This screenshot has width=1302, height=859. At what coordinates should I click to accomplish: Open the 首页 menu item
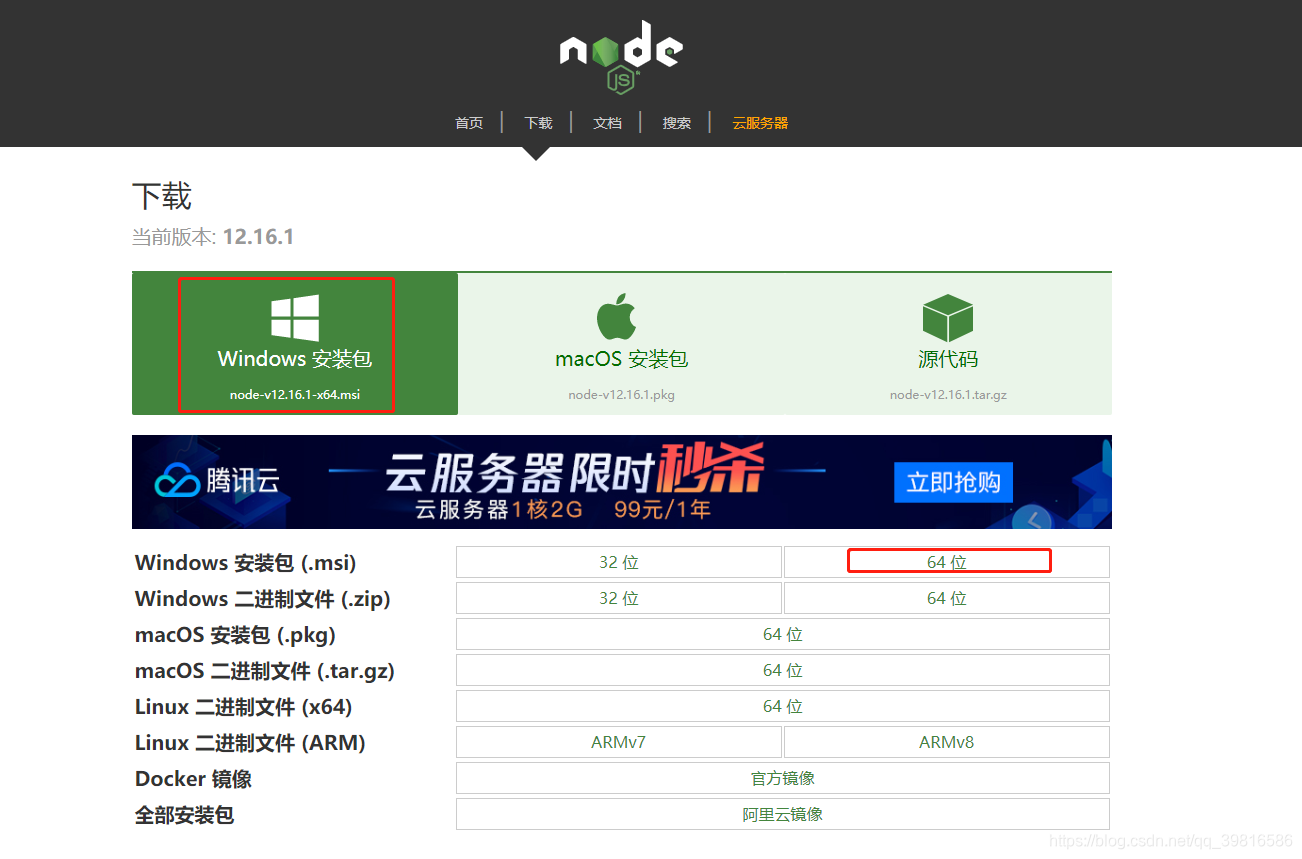tap(469, 123)
